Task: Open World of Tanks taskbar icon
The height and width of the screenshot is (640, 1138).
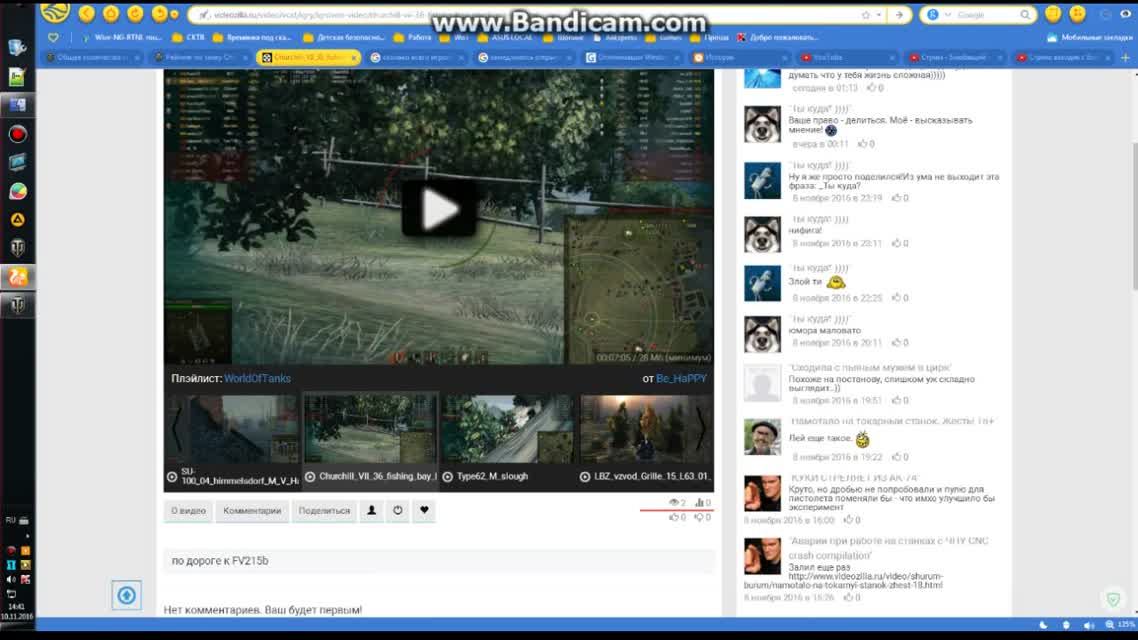Action: click(17, 248)
